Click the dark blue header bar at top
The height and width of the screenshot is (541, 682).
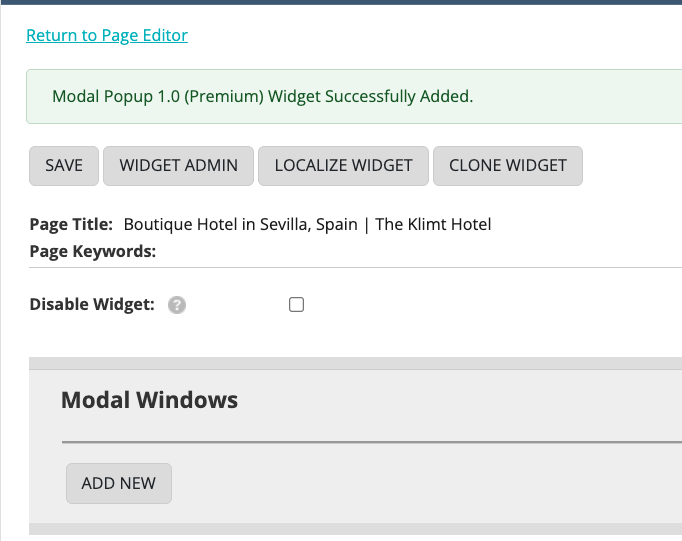[x=341, y=2]
